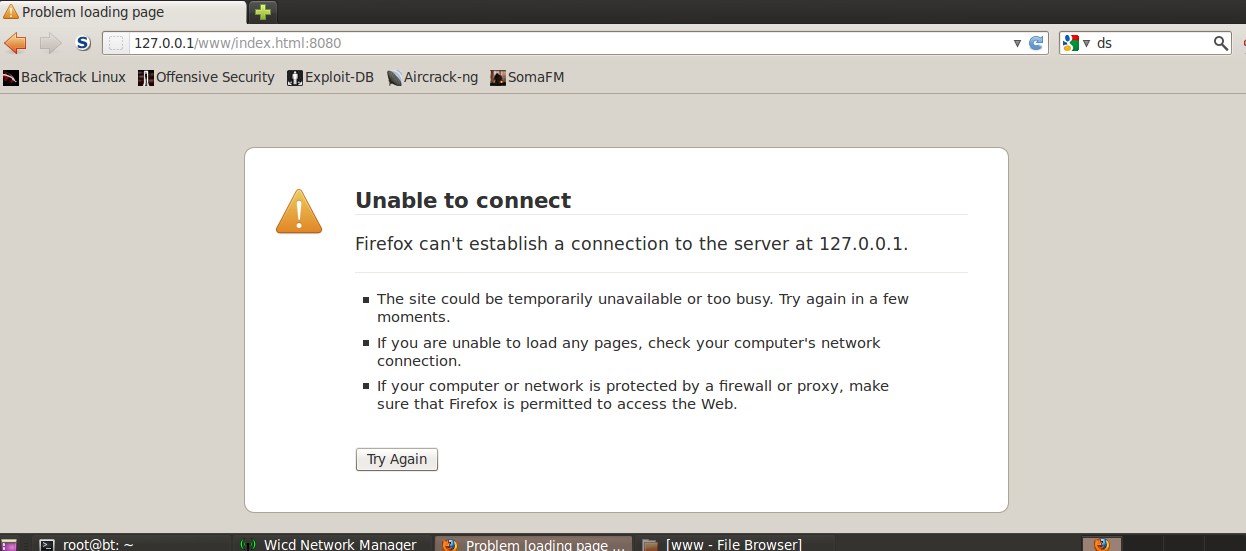This screenshot has width=1246, height=551.
Task: Click the address bar URL field
Action: tap(570, 43)
